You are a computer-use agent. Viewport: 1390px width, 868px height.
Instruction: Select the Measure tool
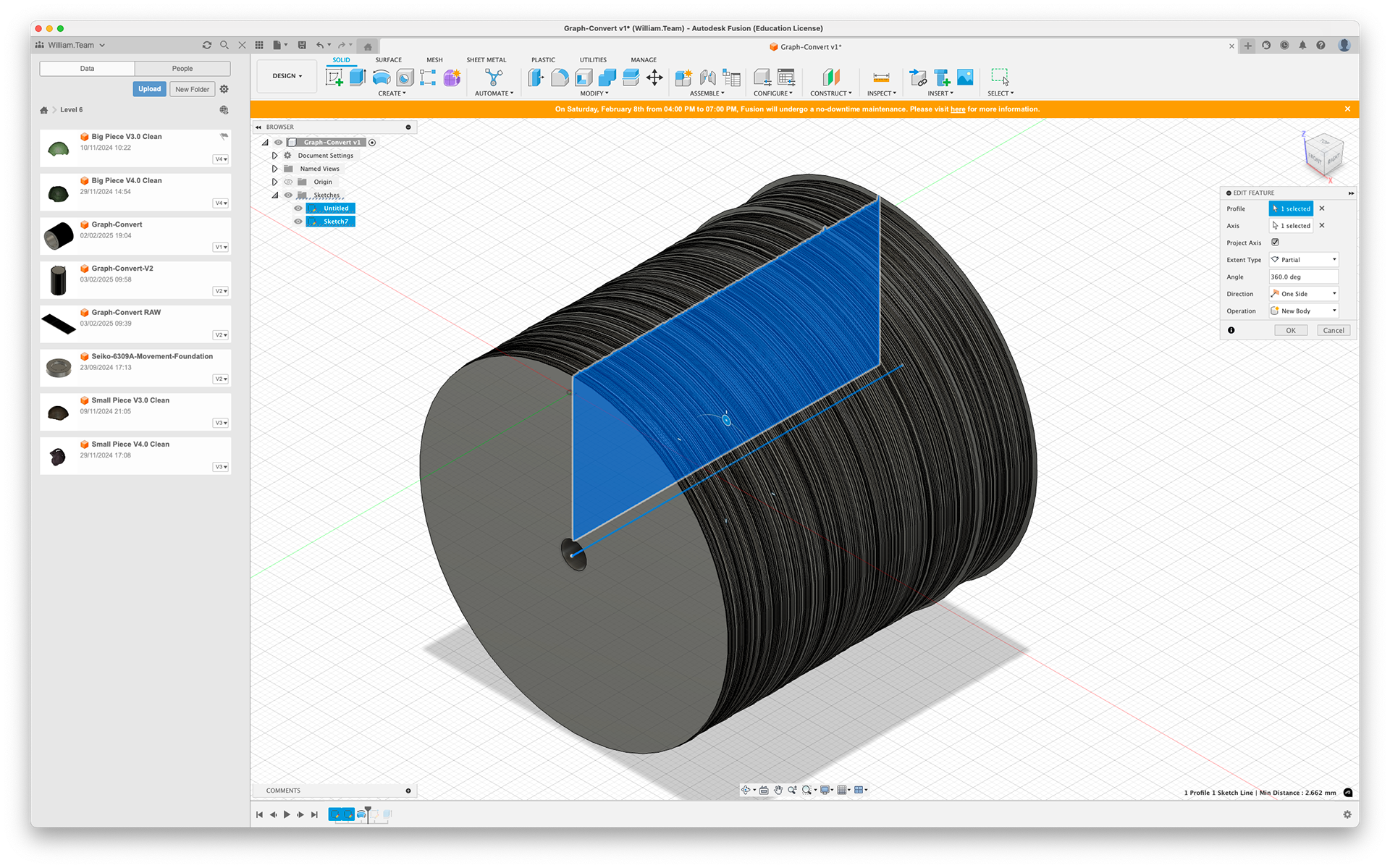[x=881, y=77]
